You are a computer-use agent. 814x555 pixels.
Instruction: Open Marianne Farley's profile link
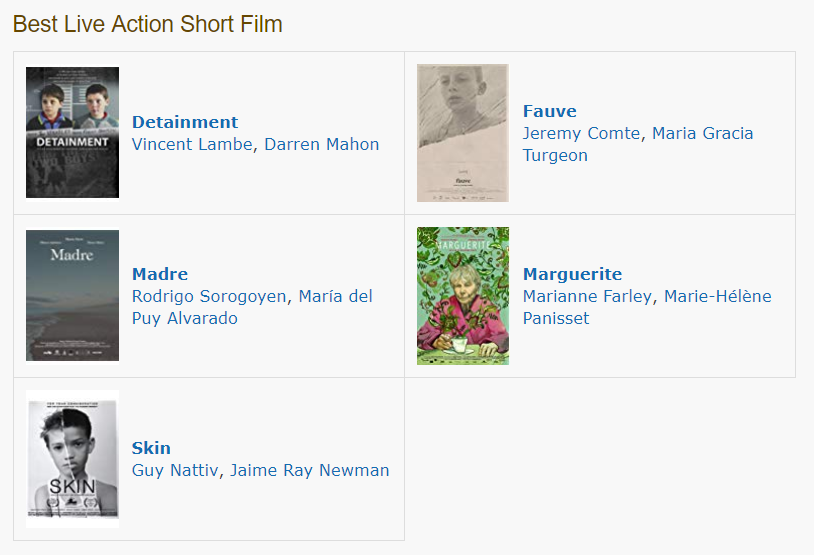click(587, 296)
